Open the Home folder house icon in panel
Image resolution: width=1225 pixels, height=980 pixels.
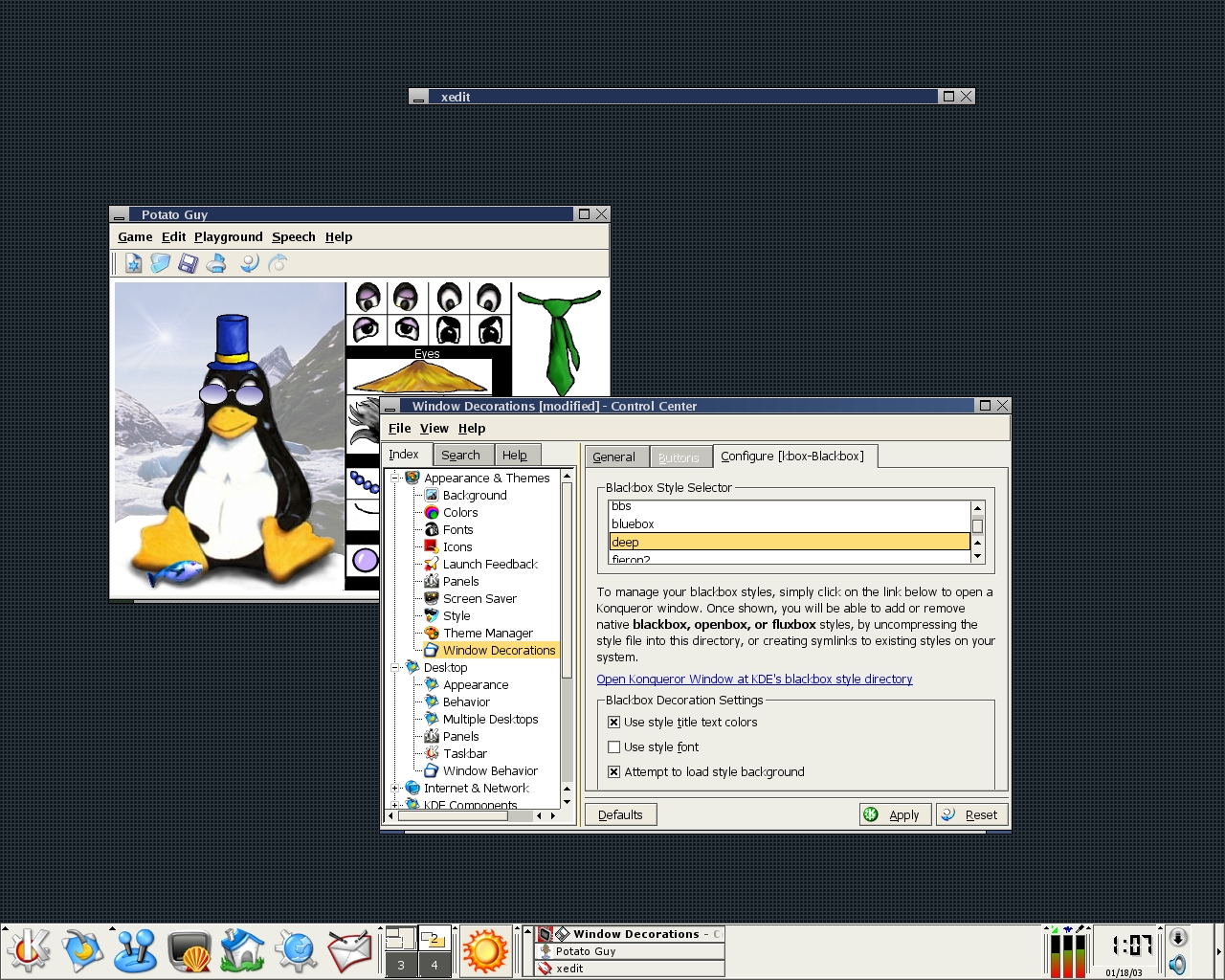[x=242, y=950]
